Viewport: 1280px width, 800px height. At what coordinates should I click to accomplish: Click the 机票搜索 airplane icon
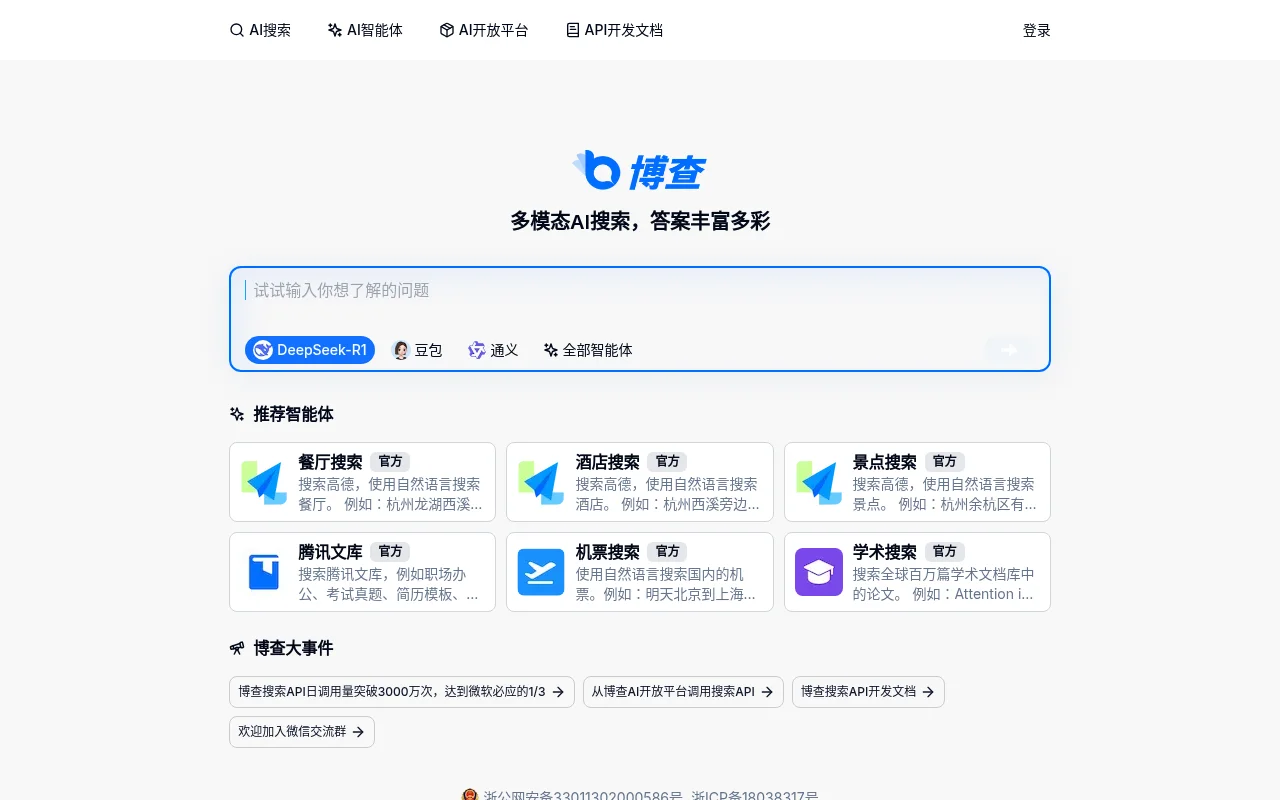click(x=541, y=571)
